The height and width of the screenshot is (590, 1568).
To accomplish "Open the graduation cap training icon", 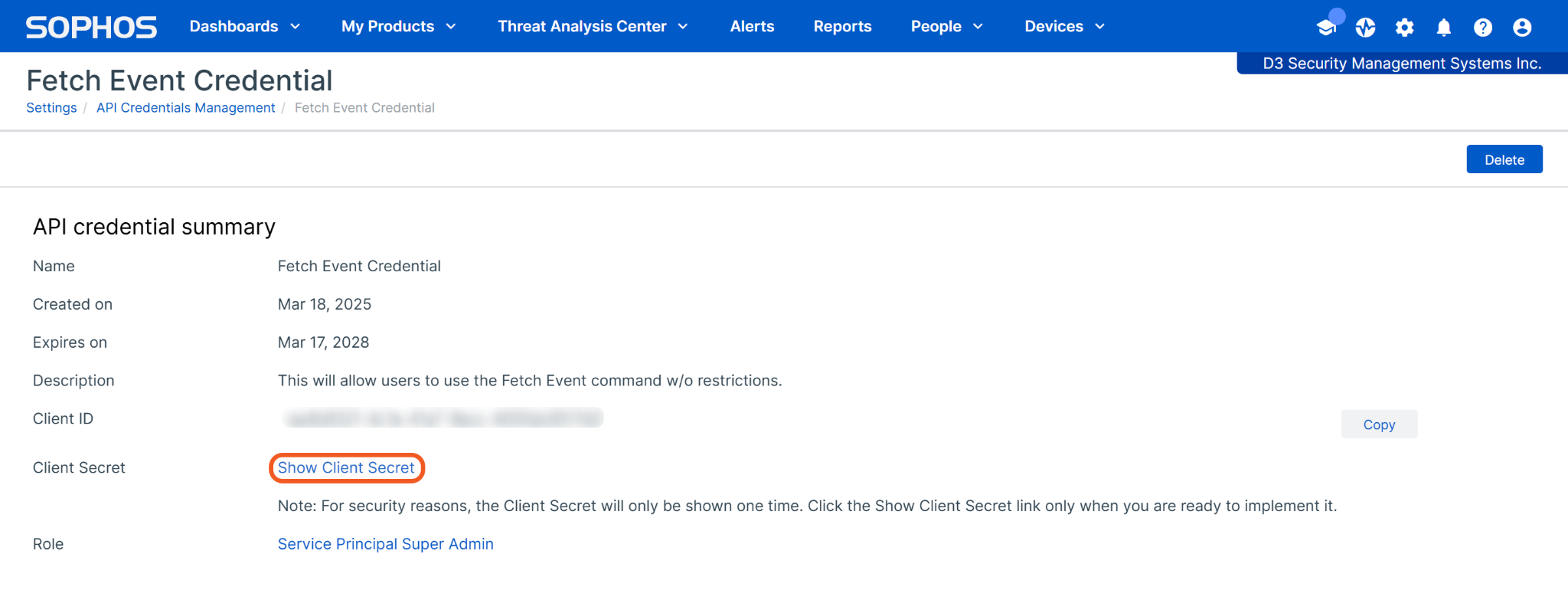I will [1326, 28].
